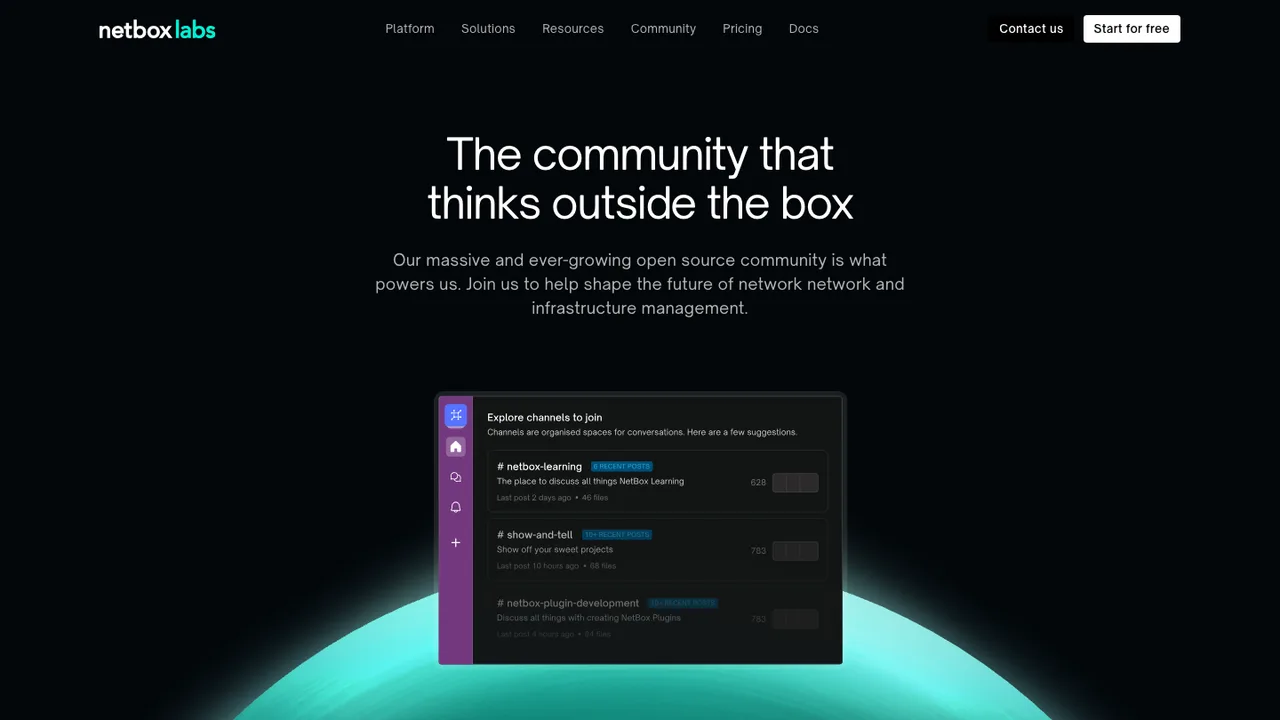
Task: Click the 628 member count
Action: (758, 483)
